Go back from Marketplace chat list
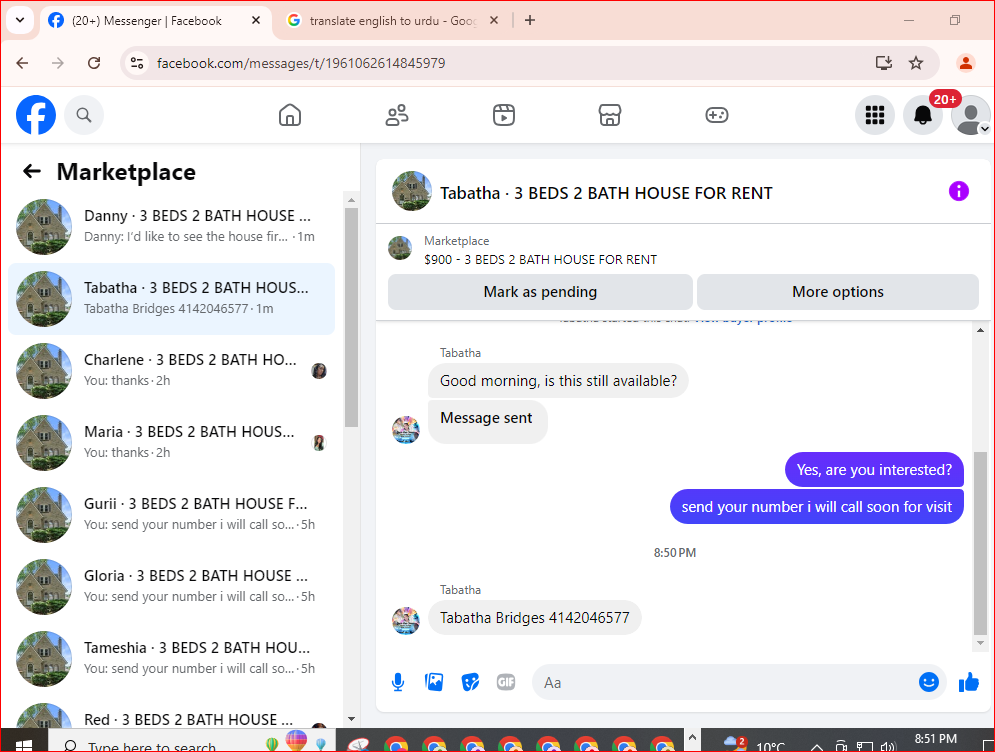This screenshot has width=995, height=752. [32, 171]
